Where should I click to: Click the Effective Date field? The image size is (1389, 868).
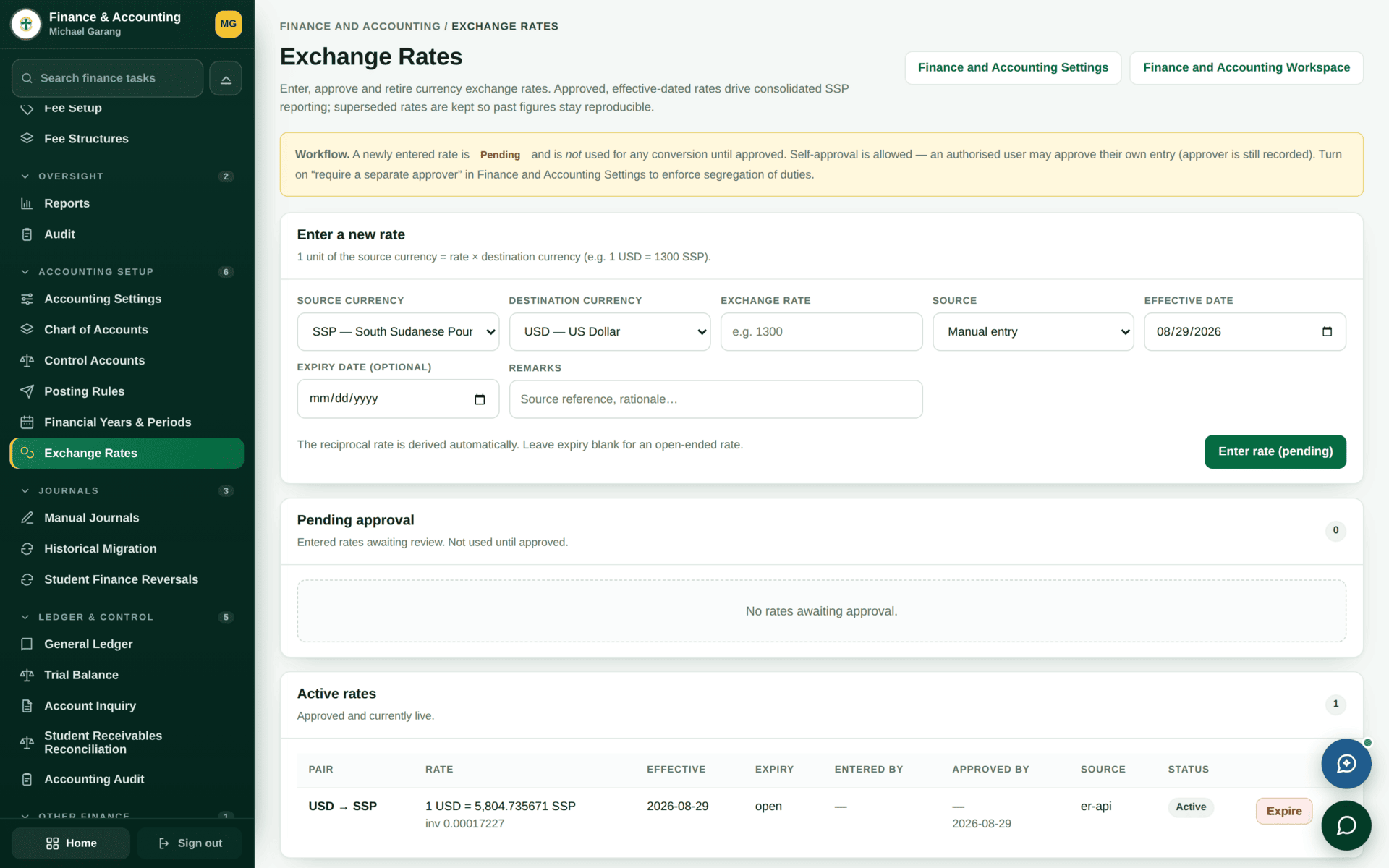(1244, 332)
